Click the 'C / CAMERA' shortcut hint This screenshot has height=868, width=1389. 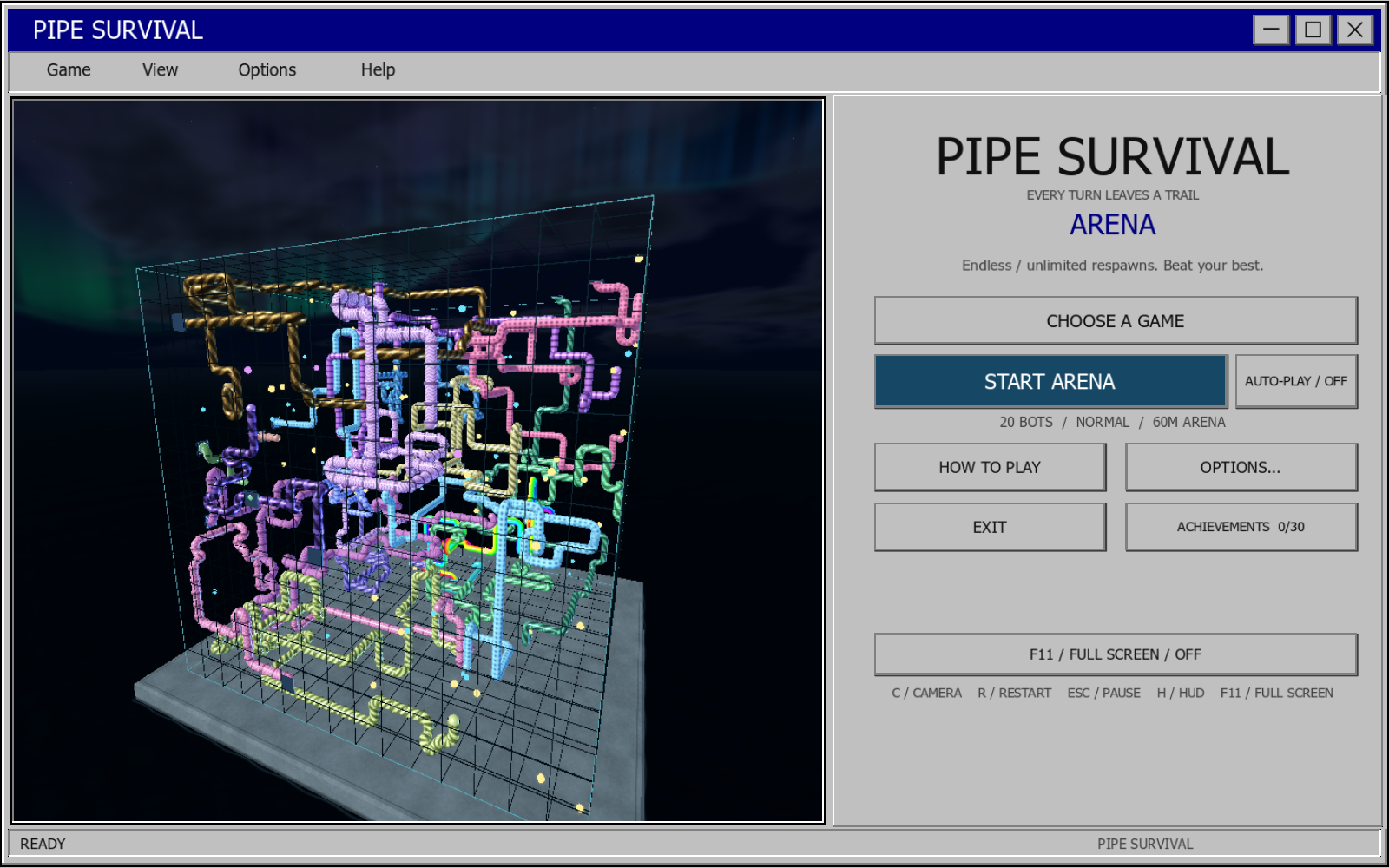pyautogui.click(x=926, y=694)
